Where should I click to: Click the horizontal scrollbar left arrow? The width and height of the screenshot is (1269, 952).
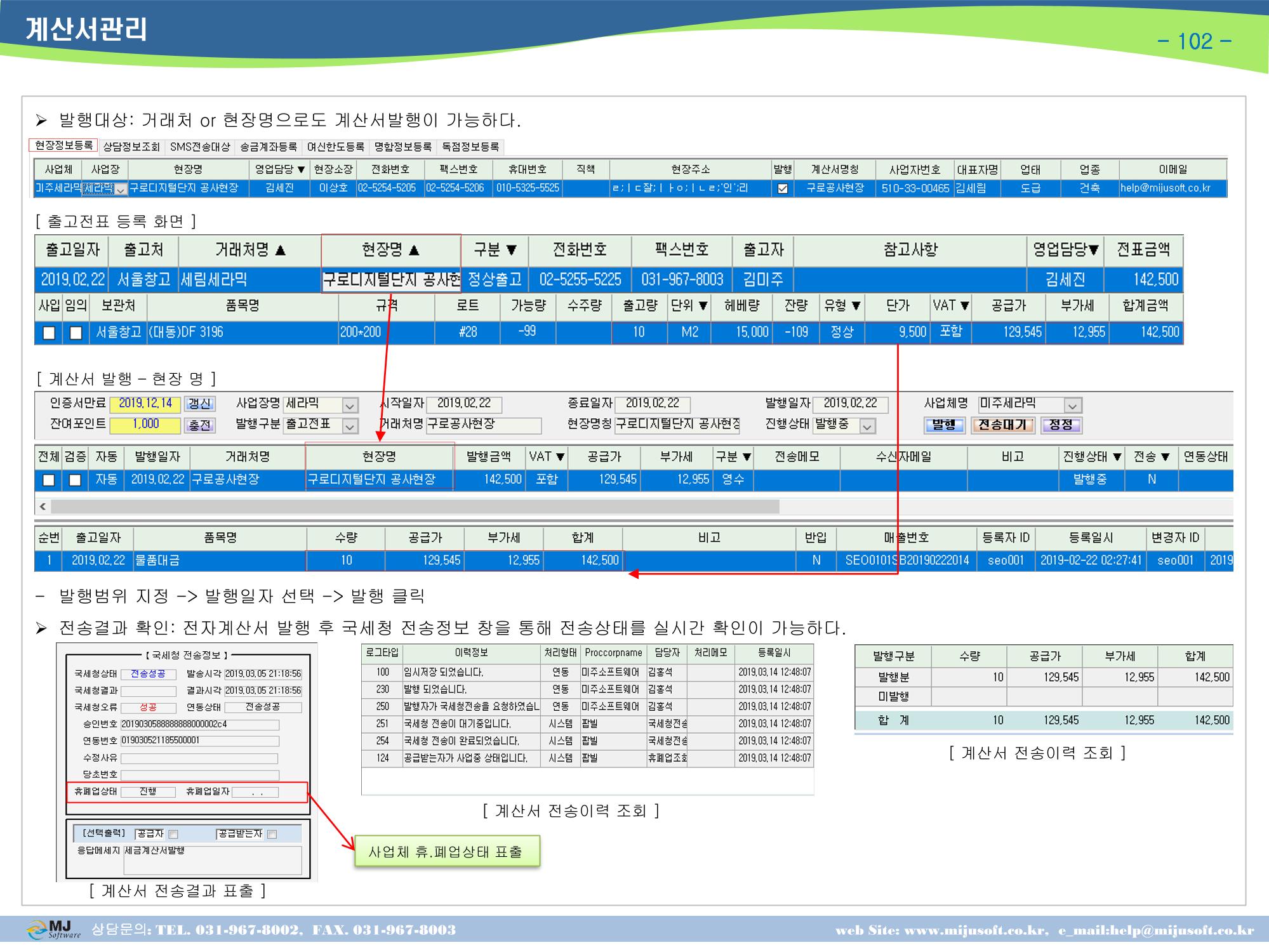click(43, 506)
